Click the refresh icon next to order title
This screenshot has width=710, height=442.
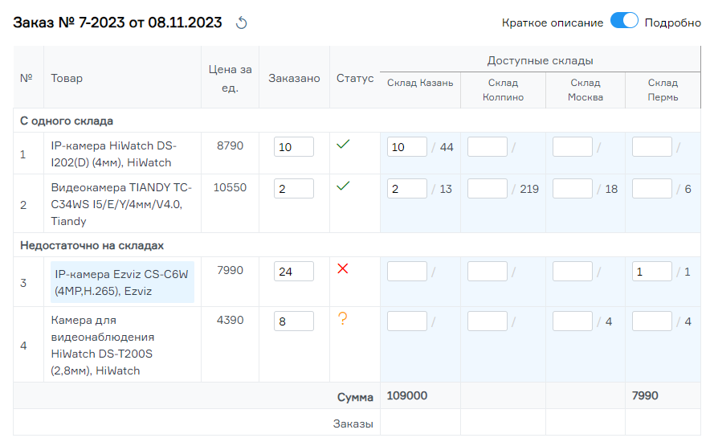(x=240, y=23)
